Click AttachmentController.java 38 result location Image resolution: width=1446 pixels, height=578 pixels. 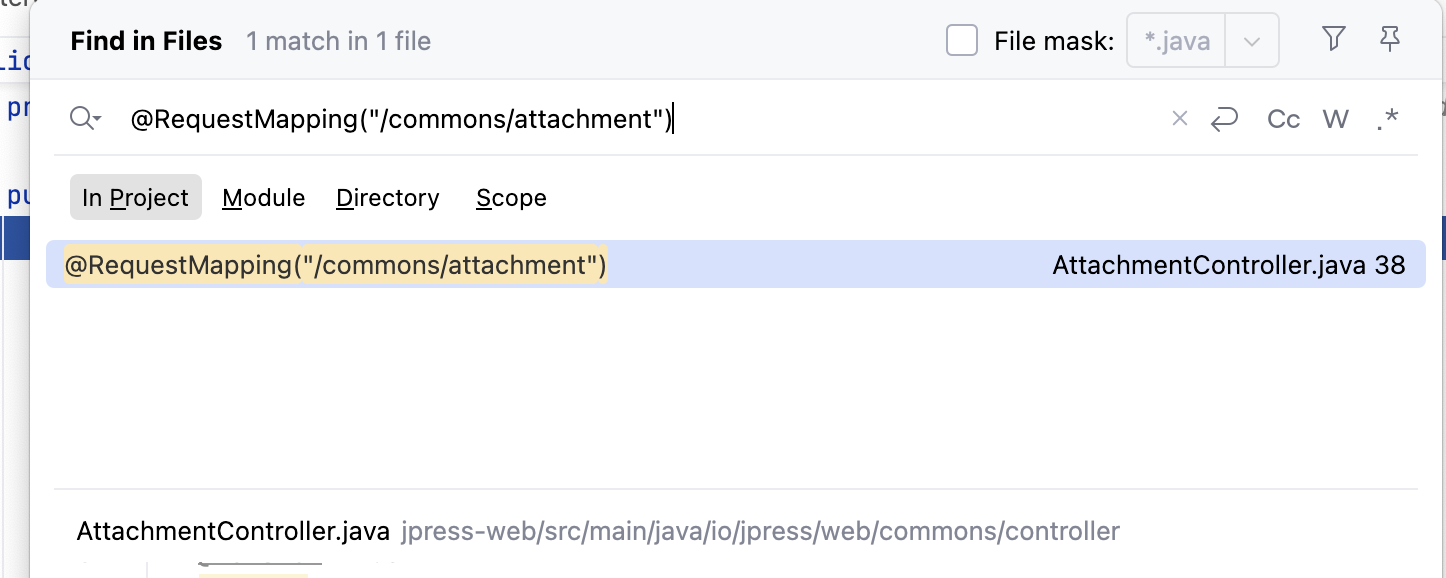(x=1228, y=265)
